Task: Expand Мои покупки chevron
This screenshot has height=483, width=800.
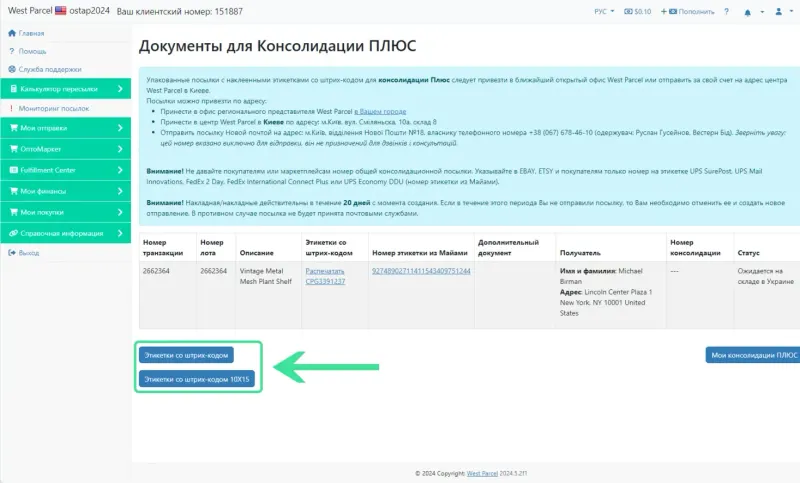Action: [120, 212]
